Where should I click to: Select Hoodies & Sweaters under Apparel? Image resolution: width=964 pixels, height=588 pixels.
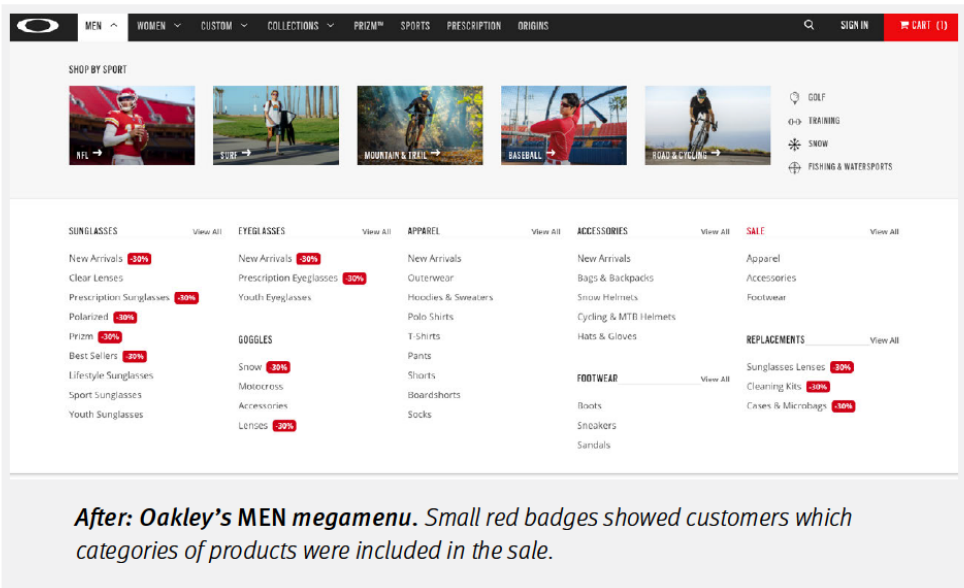(450, 297)
